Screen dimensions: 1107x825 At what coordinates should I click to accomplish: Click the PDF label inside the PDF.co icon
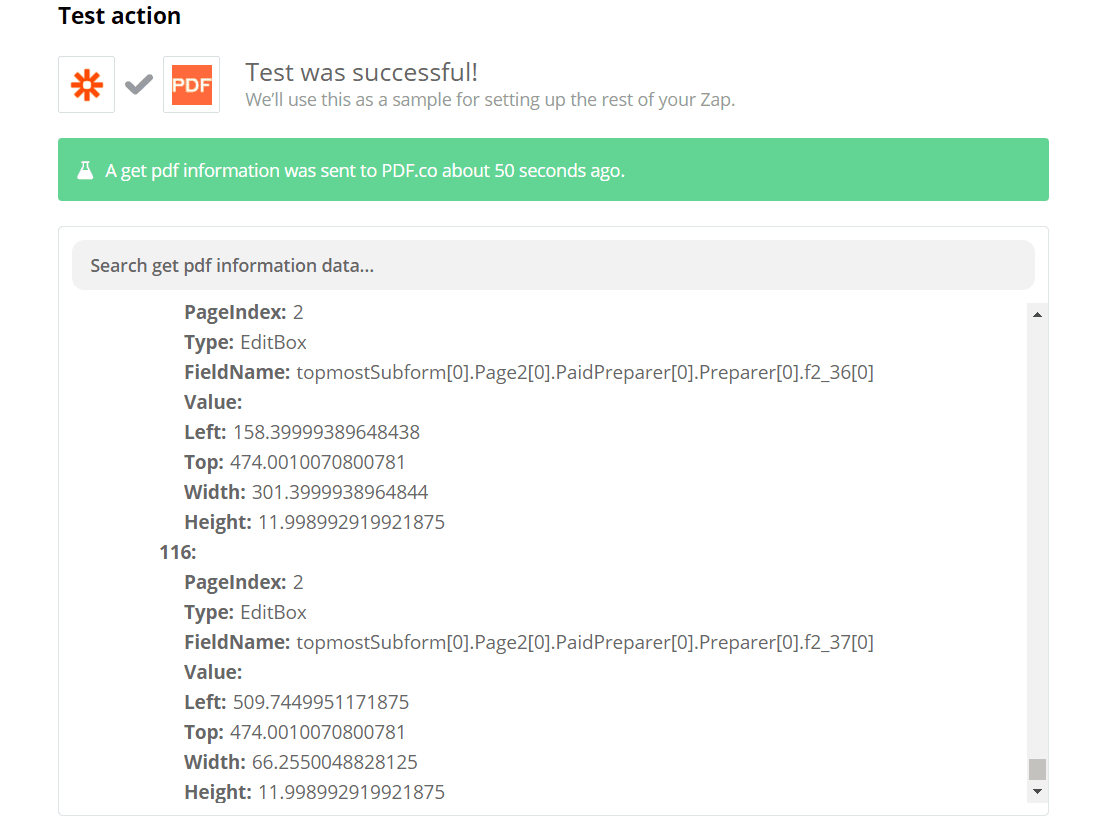pos(191,85)
